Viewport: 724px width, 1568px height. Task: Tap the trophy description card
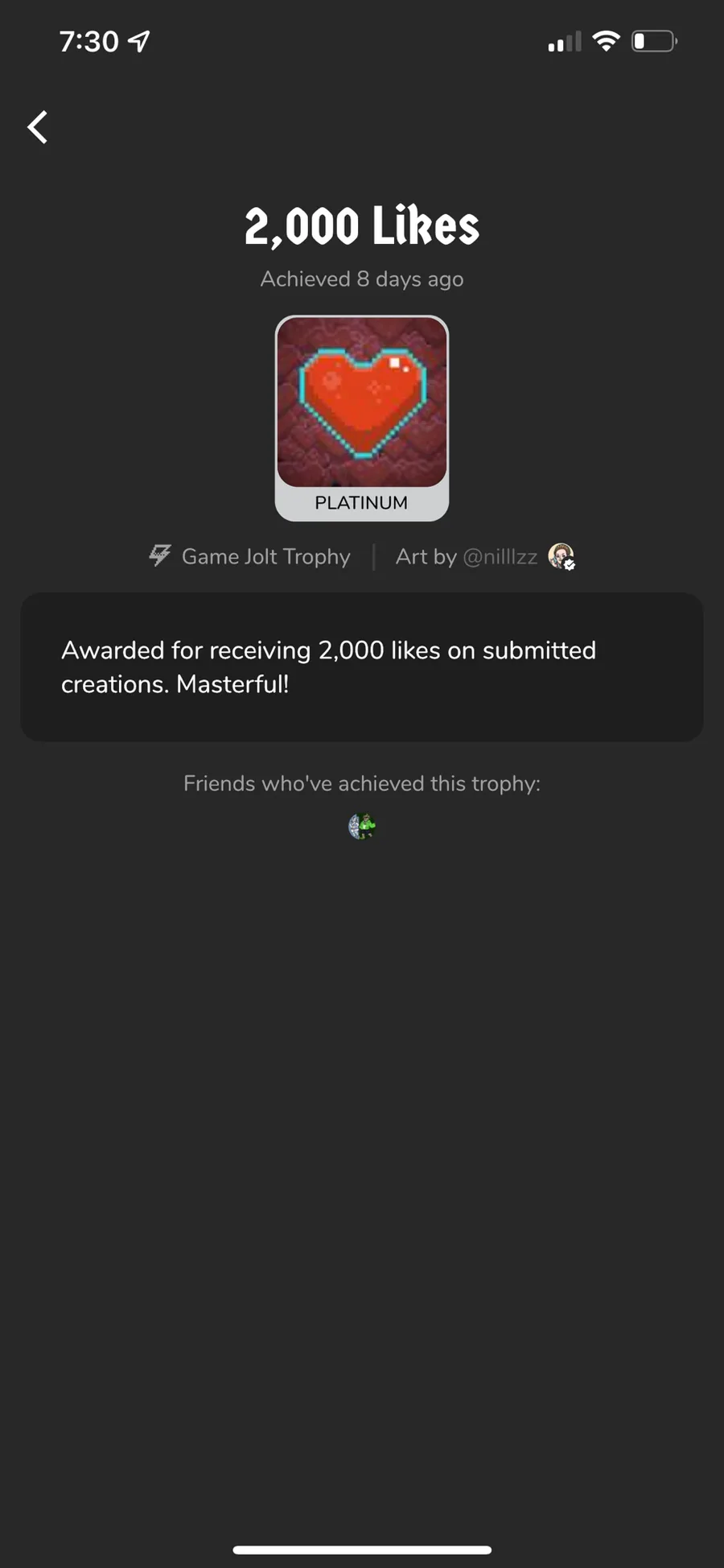click(x=362, y=667)
